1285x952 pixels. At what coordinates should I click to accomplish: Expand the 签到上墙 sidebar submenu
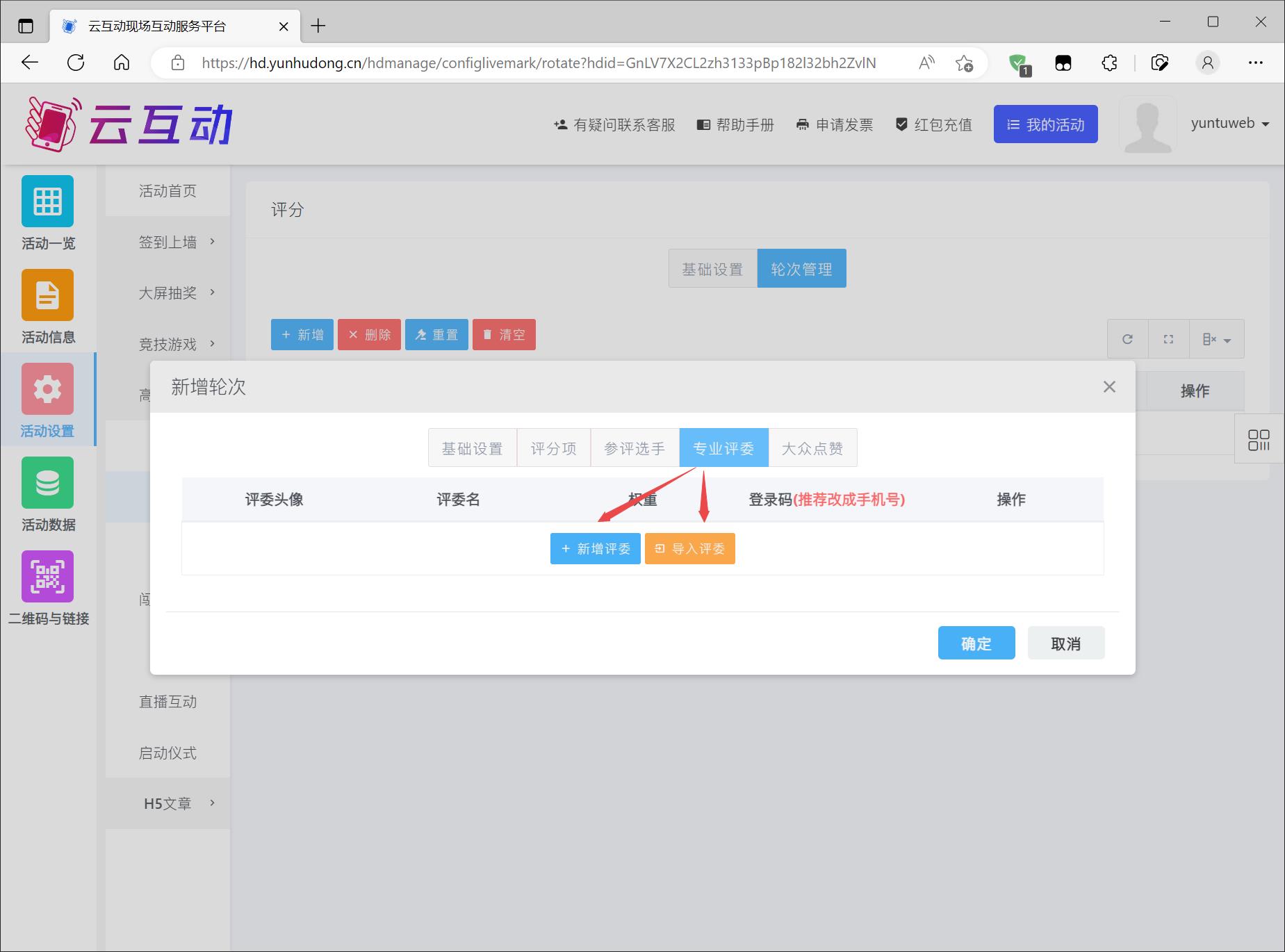coord(177,242)
